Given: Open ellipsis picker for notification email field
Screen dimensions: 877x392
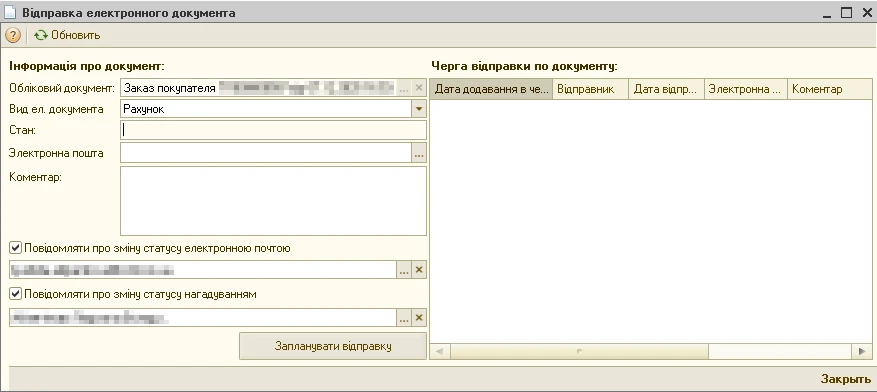Looking at the screenshot, I should point(404,270).
